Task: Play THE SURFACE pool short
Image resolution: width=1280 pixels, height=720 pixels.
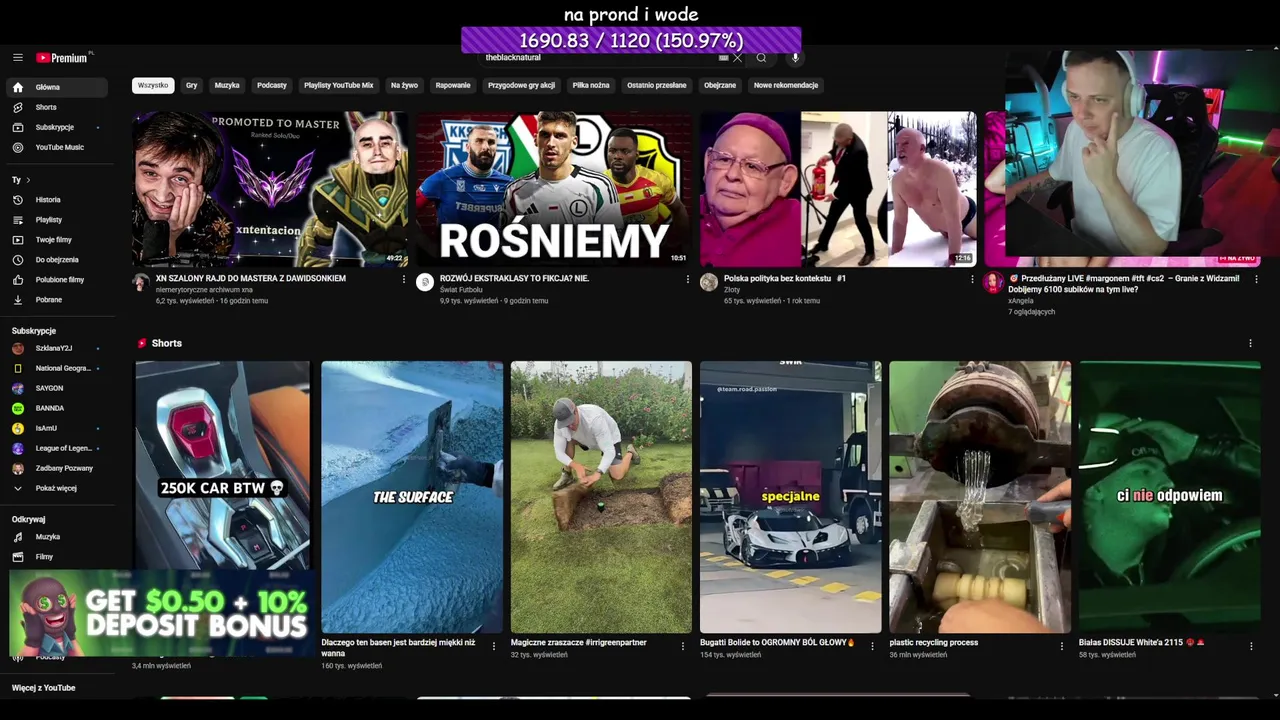Action: pyautogui.click(x=412, y=497)
